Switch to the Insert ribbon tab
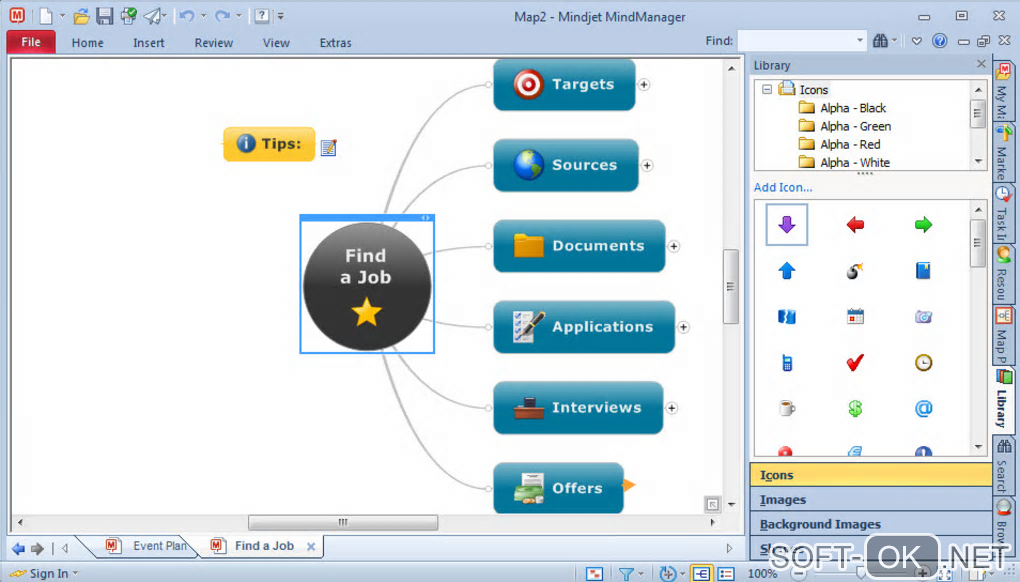 click(x=148, y=43)
